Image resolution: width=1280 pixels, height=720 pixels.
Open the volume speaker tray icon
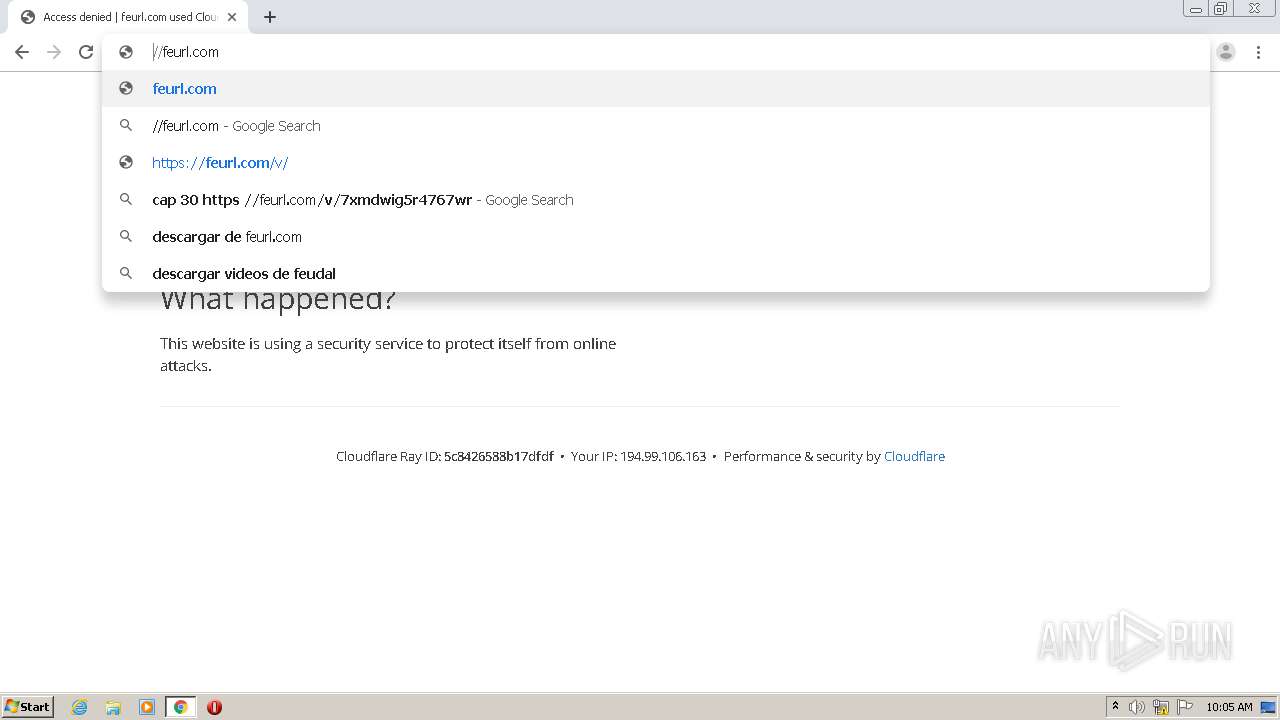(1137, 707)
